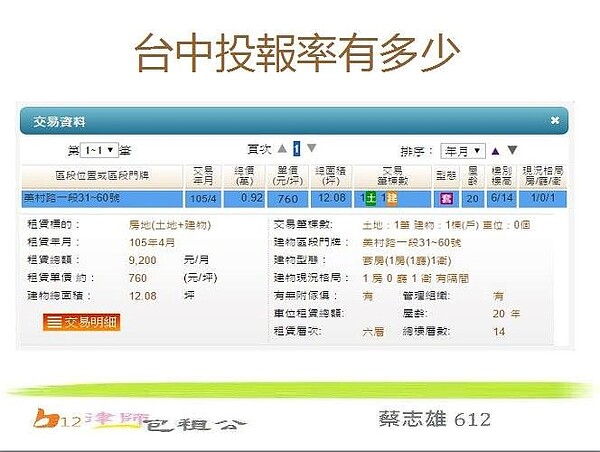Click the 樓別樓高 column header
The width and height of the screenshot is (600, 452).
tap(501, 176)
